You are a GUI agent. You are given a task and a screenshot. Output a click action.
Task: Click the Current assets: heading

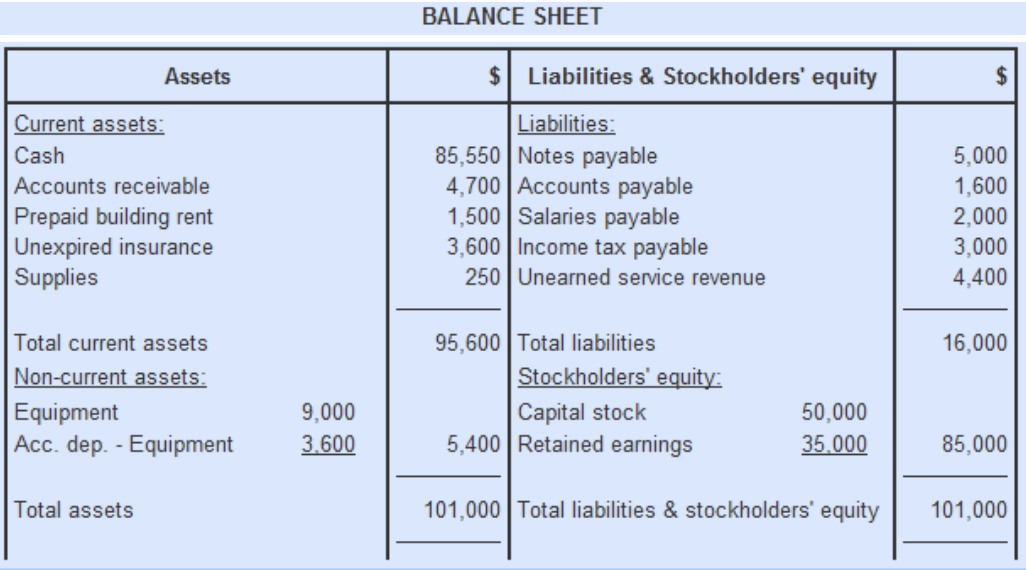tap(89, 124)
